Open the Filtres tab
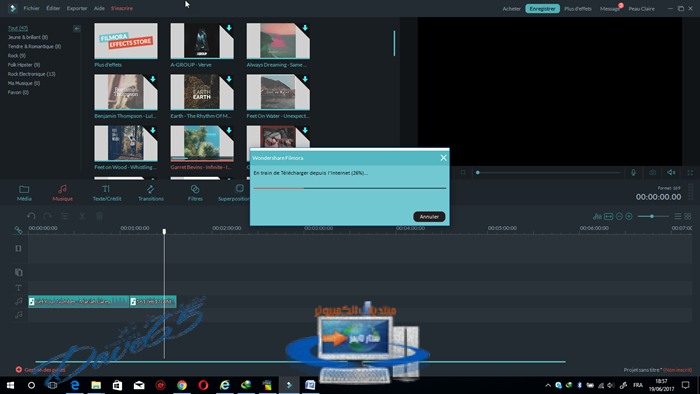Image resolution: width=700 pixels, height=394 pixels. tap(195, 193)
